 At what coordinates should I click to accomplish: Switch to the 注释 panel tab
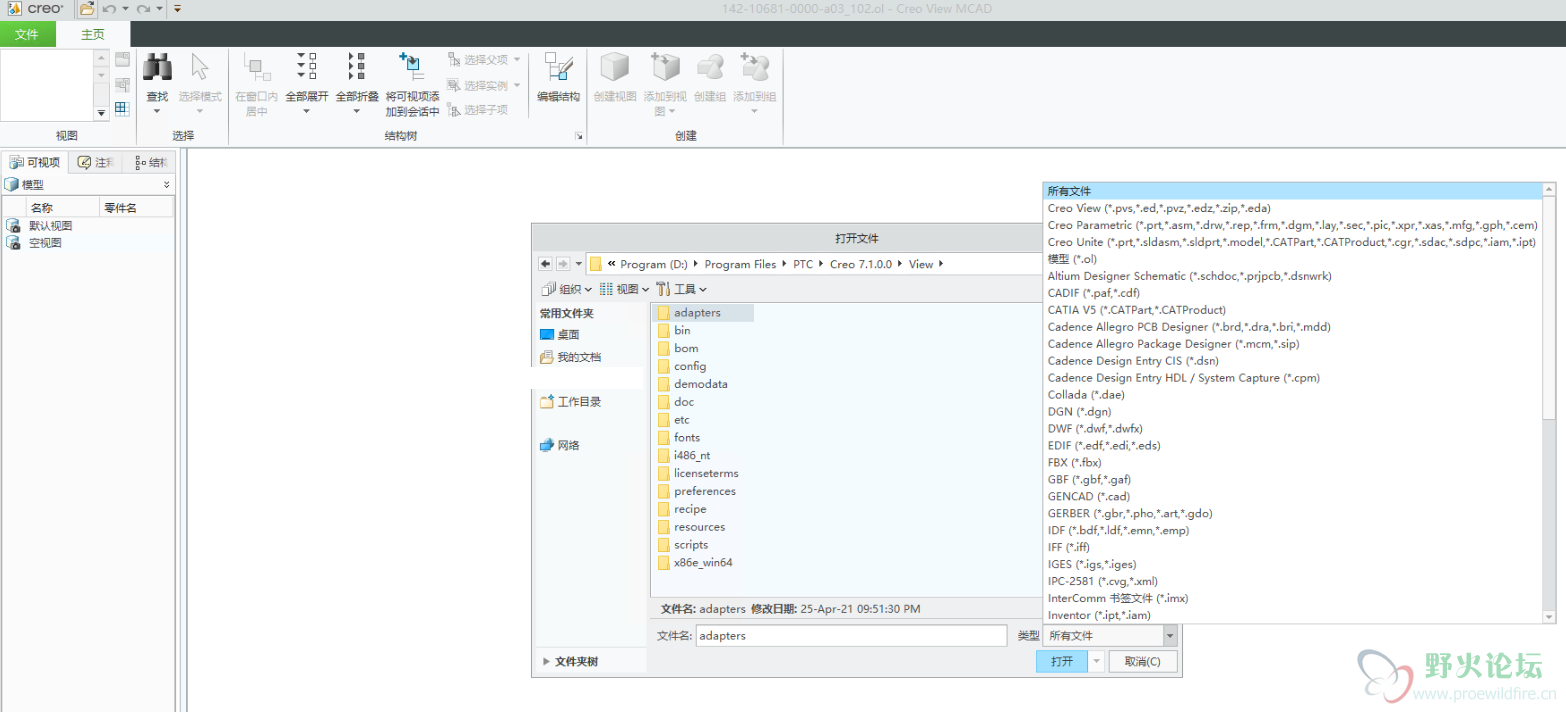(97, 162)
